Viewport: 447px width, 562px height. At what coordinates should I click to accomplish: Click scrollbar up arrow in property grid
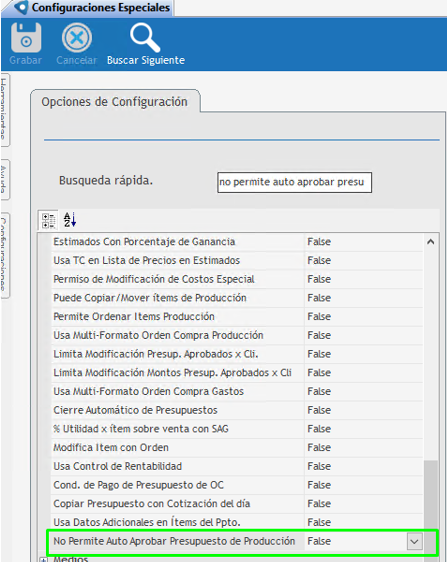point(431,242)
